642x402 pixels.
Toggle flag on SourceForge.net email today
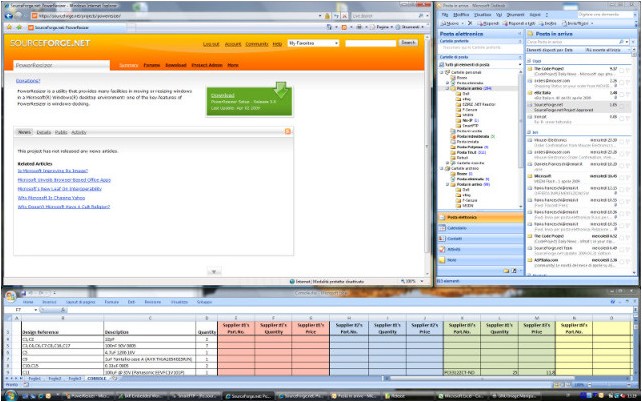coord(628,106)
